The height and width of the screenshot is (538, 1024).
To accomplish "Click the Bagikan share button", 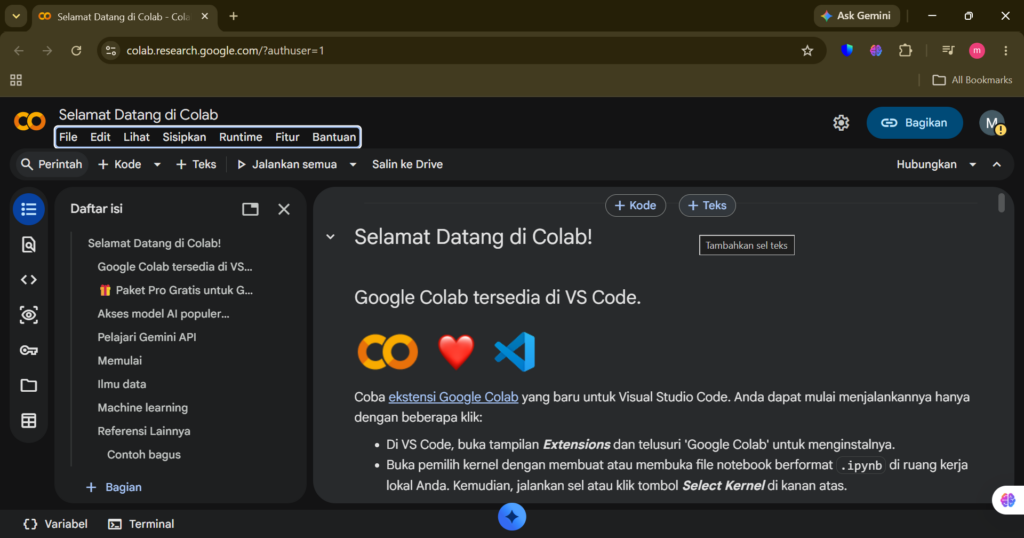I will pos(914,123).
